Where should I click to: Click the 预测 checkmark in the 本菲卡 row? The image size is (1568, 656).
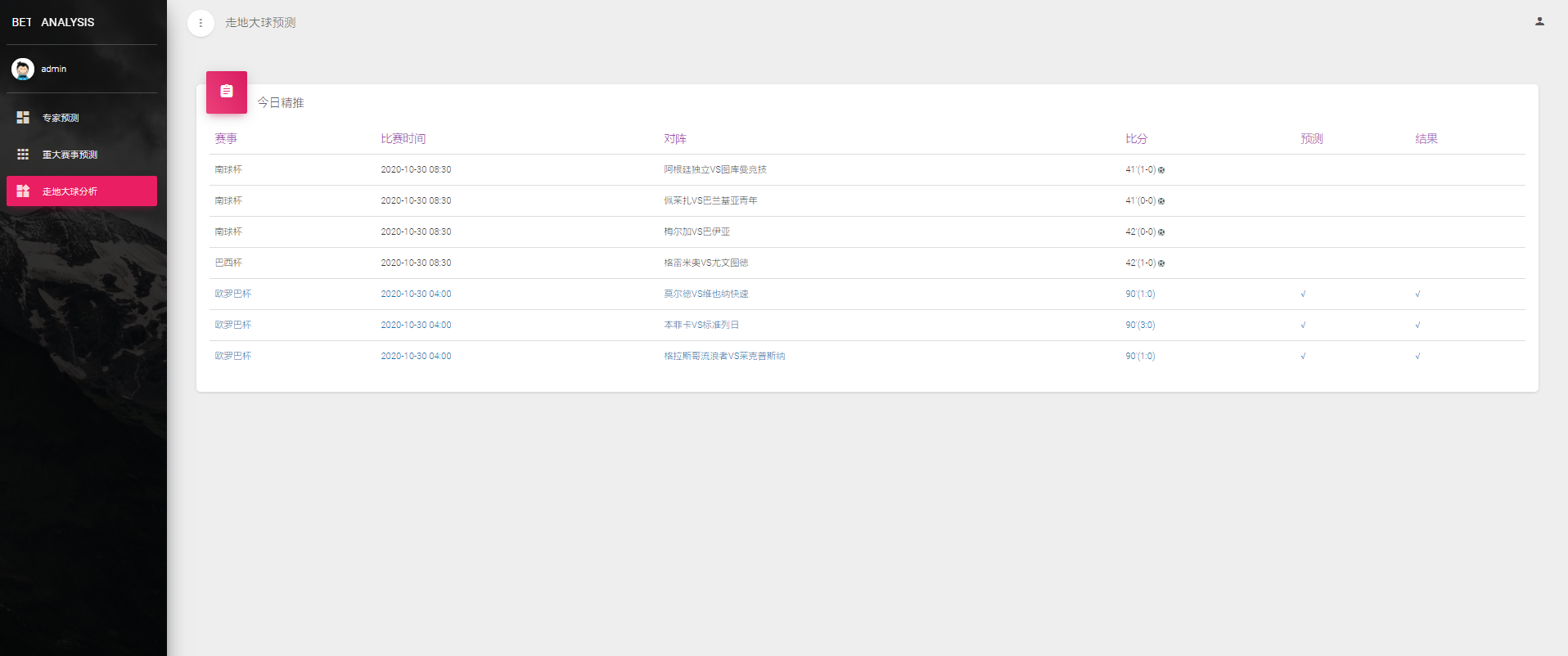pyautogui.click(x=1303, y=326)
